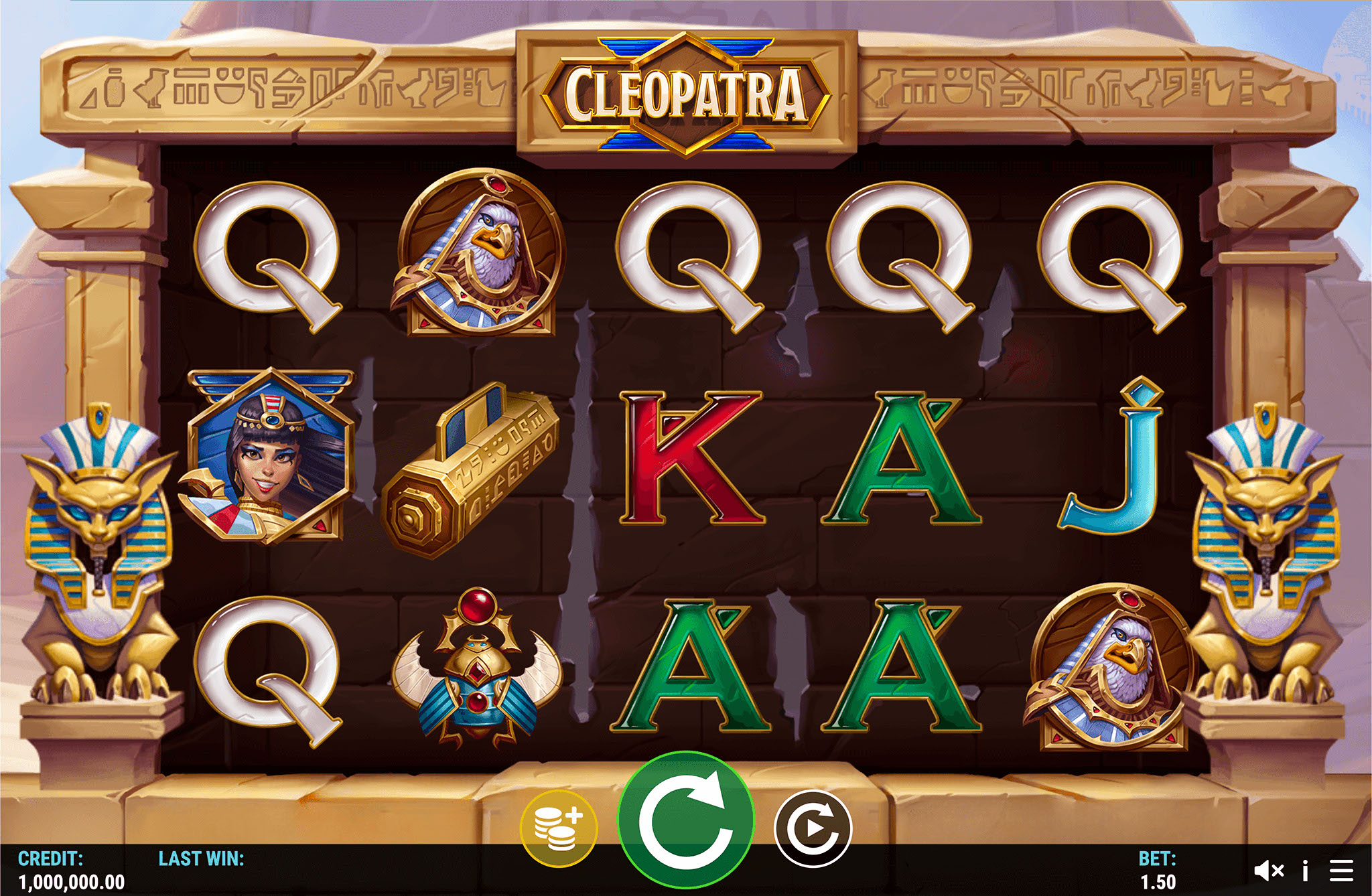Click the green A in middle row
This screenshot has height=896, width=1372.
902,458
